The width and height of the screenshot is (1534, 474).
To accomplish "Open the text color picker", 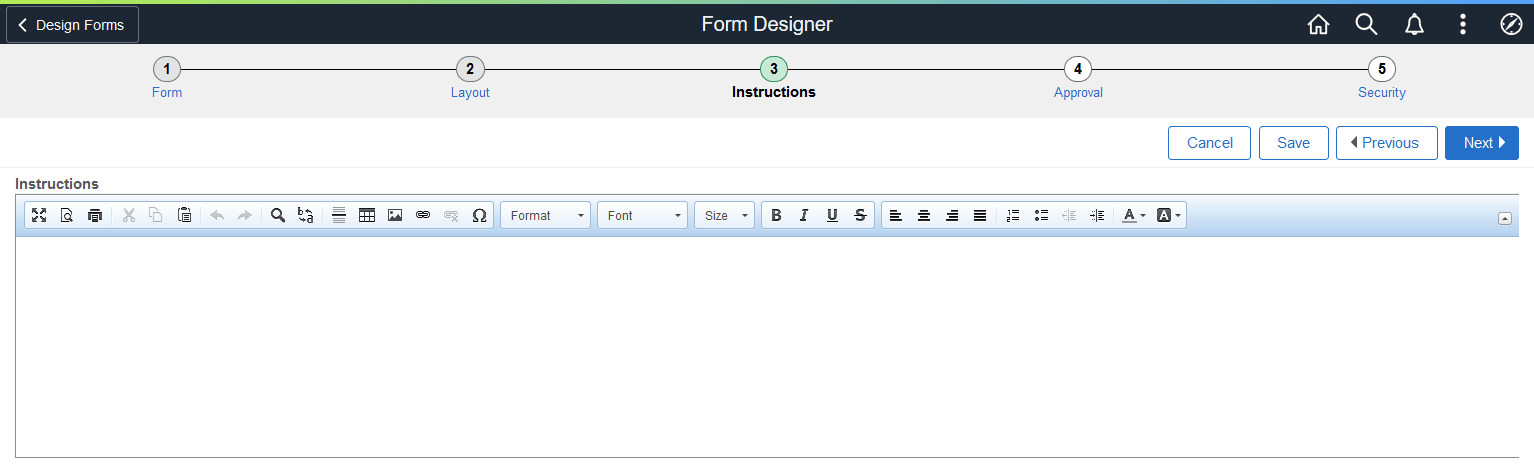I will click(1133, 215).
